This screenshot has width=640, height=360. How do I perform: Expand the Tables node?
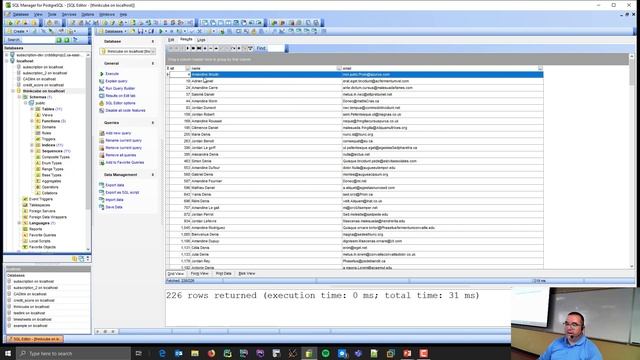32,109
